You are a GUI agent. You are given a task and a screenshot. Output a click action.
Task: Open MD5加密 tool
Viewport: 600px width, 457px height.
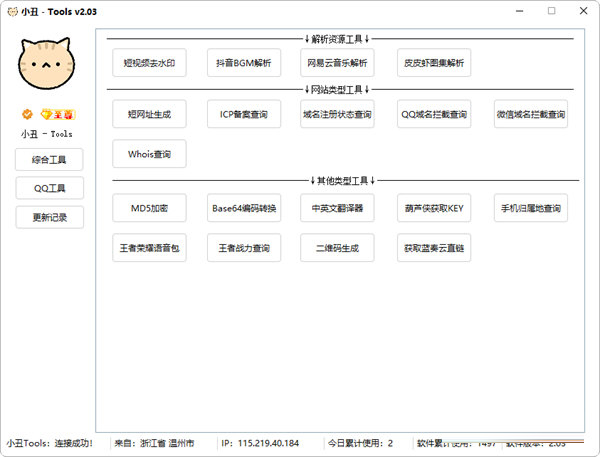149,208
